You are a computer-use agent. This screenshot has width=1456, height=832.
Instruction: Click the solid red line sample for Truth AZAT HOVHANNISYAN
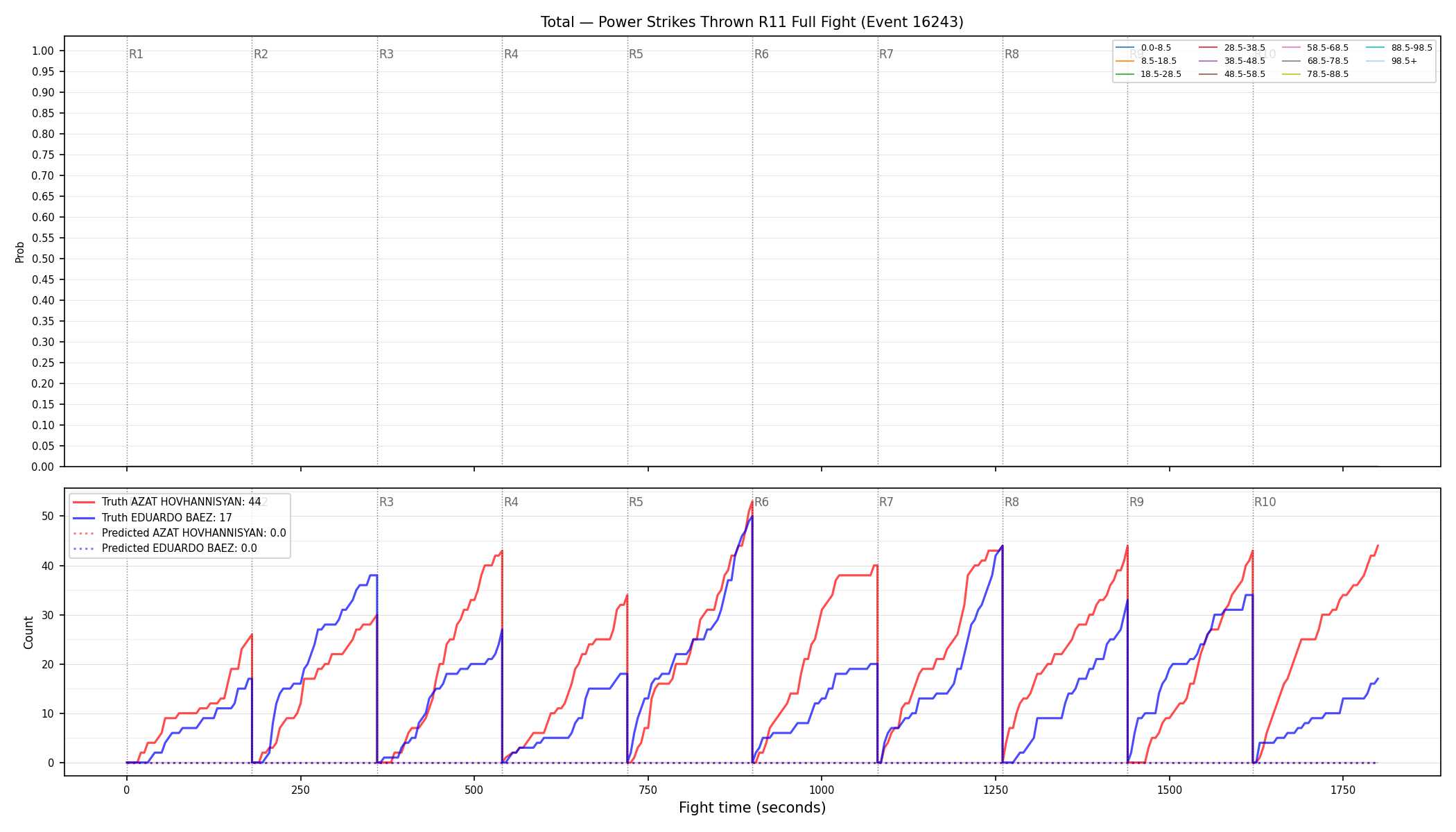click(x=84, y=502)
